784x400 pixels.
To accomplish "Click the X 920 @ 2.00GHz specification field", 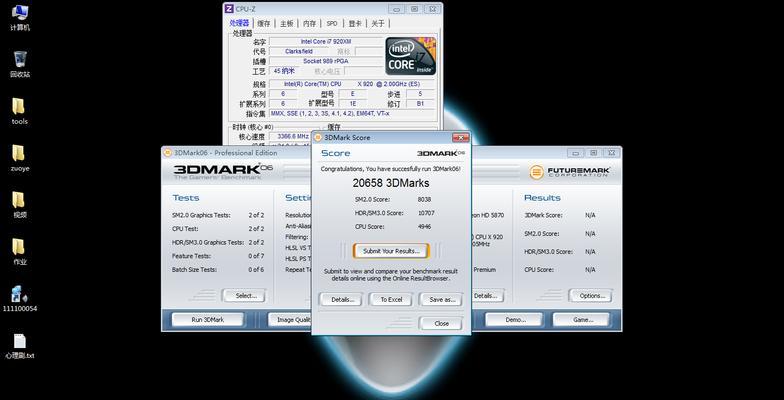I will [352, 84].
